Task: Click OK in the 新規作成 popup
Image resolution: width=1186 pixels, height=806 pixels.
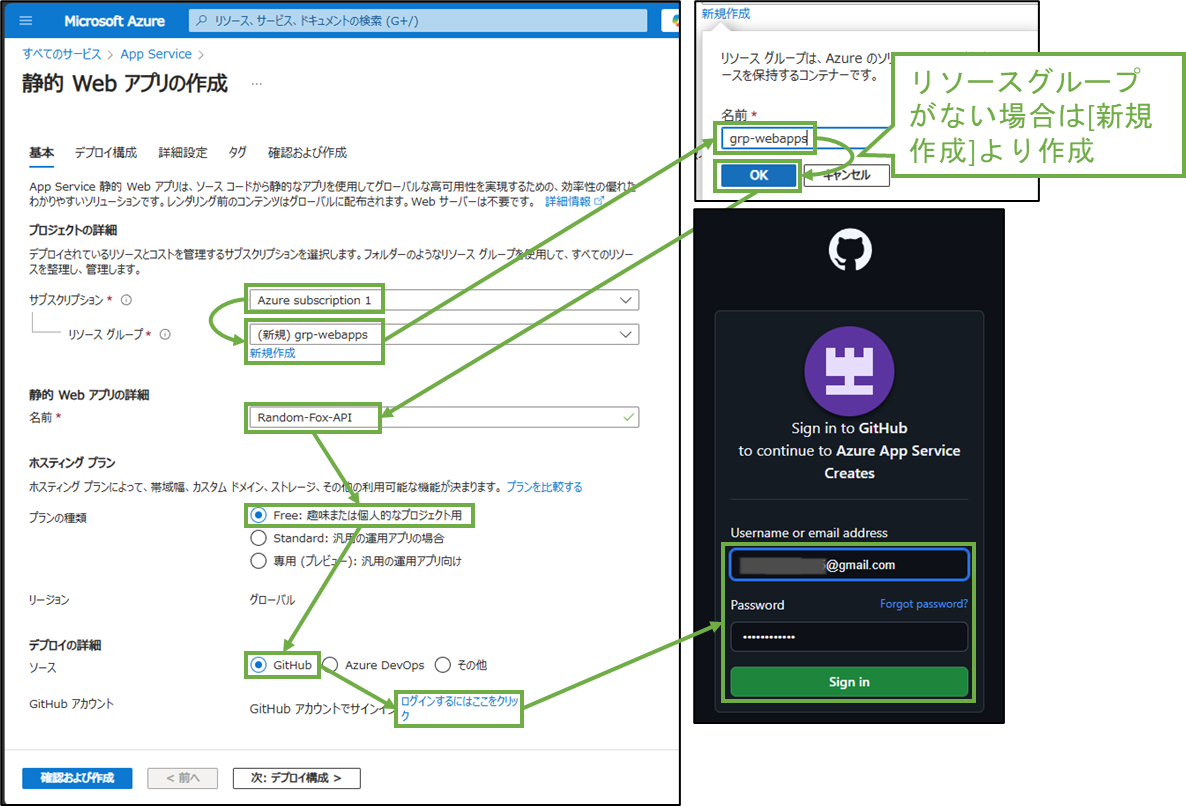Action: click(x=759, y=175)
